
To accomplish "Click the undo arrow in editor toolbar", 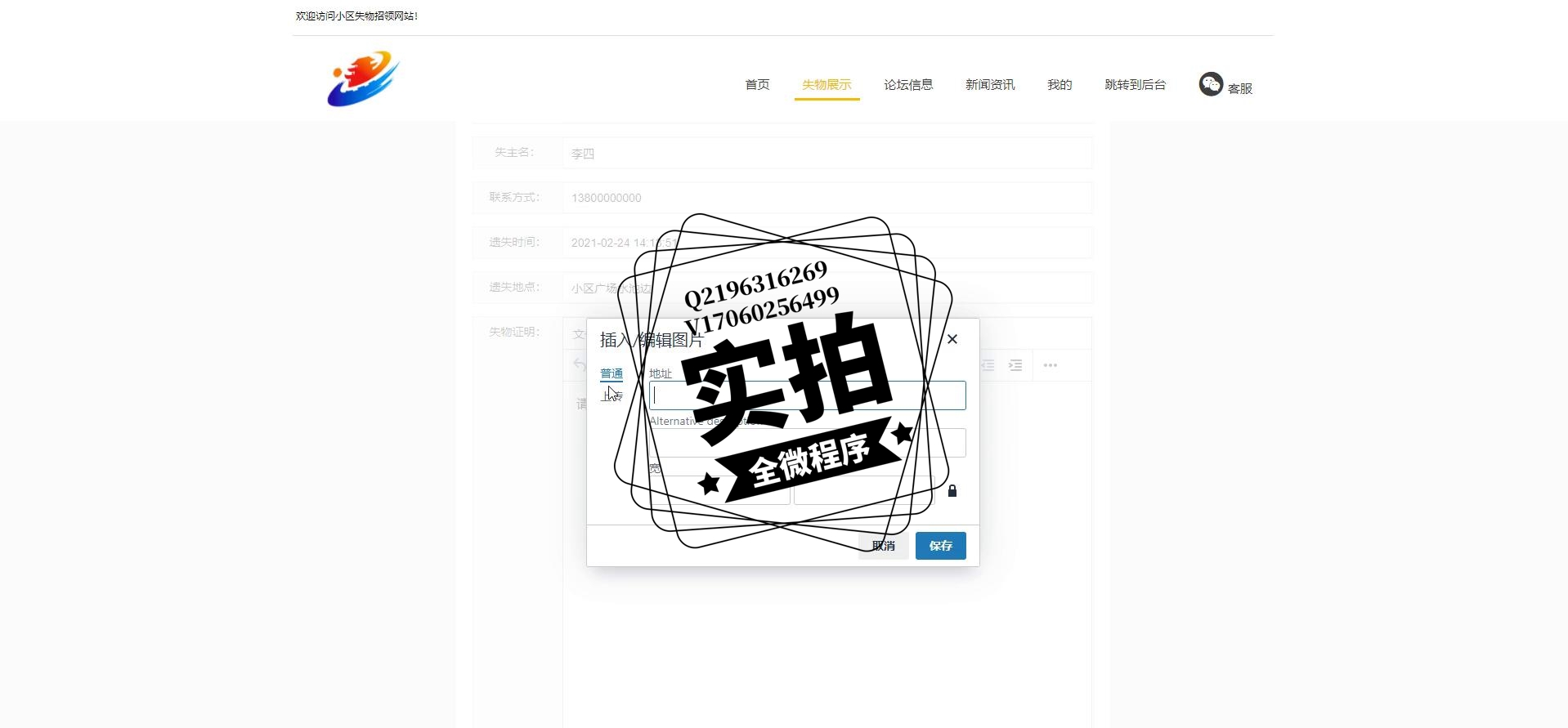I will tap(580, 364).
